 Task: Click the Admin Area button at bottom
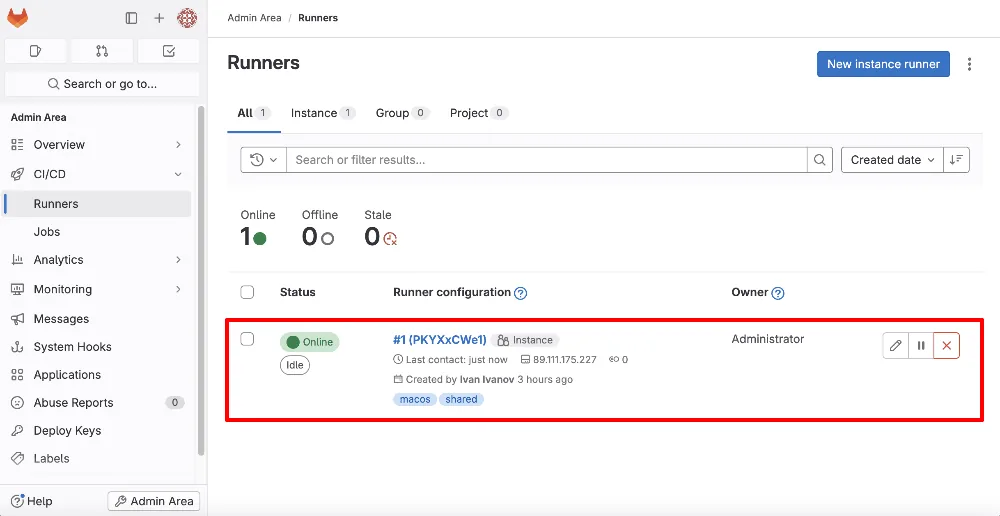pyautogui.click(x=154, y=501)
